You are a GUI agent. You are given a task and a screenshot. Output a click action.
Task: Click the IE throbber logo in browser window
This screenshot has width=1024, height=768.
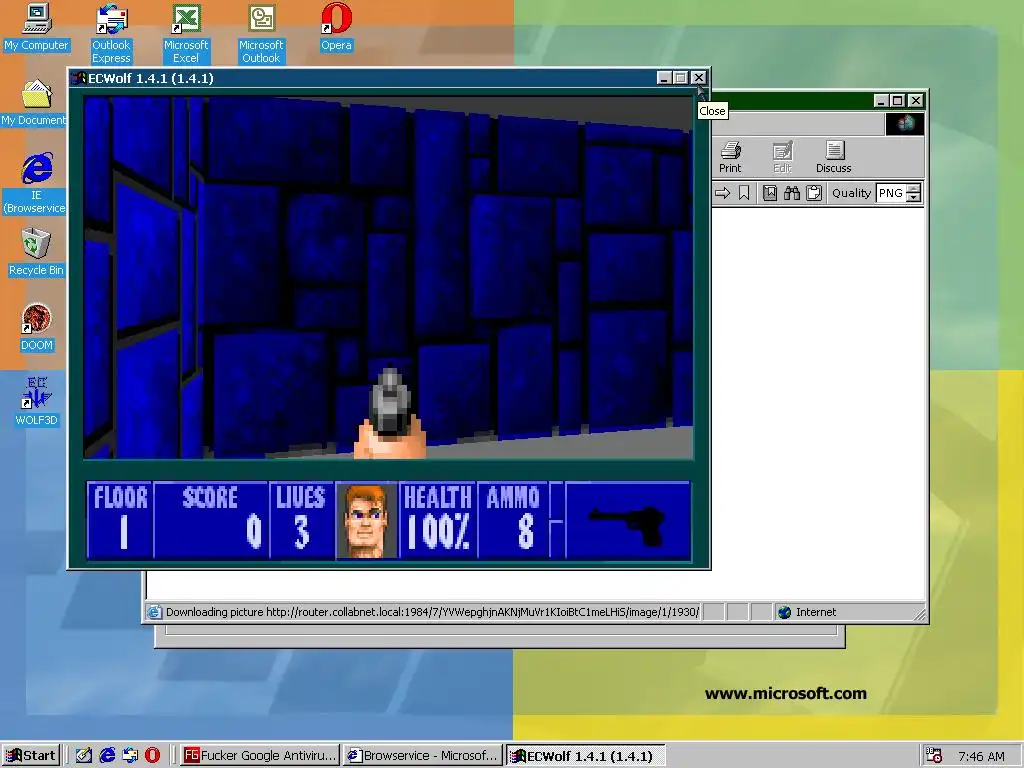pyautogui.click(x=904, y=123)
